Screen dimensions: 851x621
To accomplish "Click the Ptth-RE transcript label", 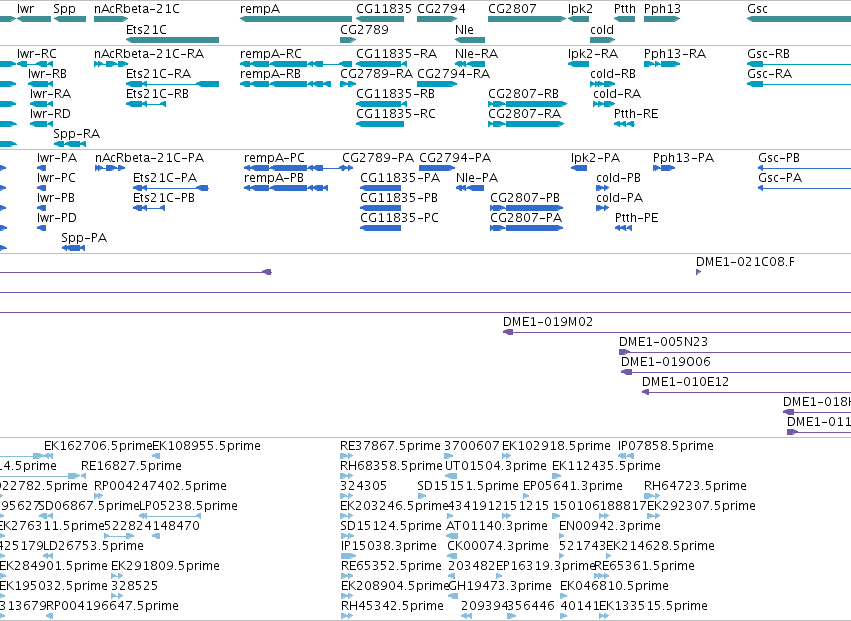I will (x=636, y=114).
